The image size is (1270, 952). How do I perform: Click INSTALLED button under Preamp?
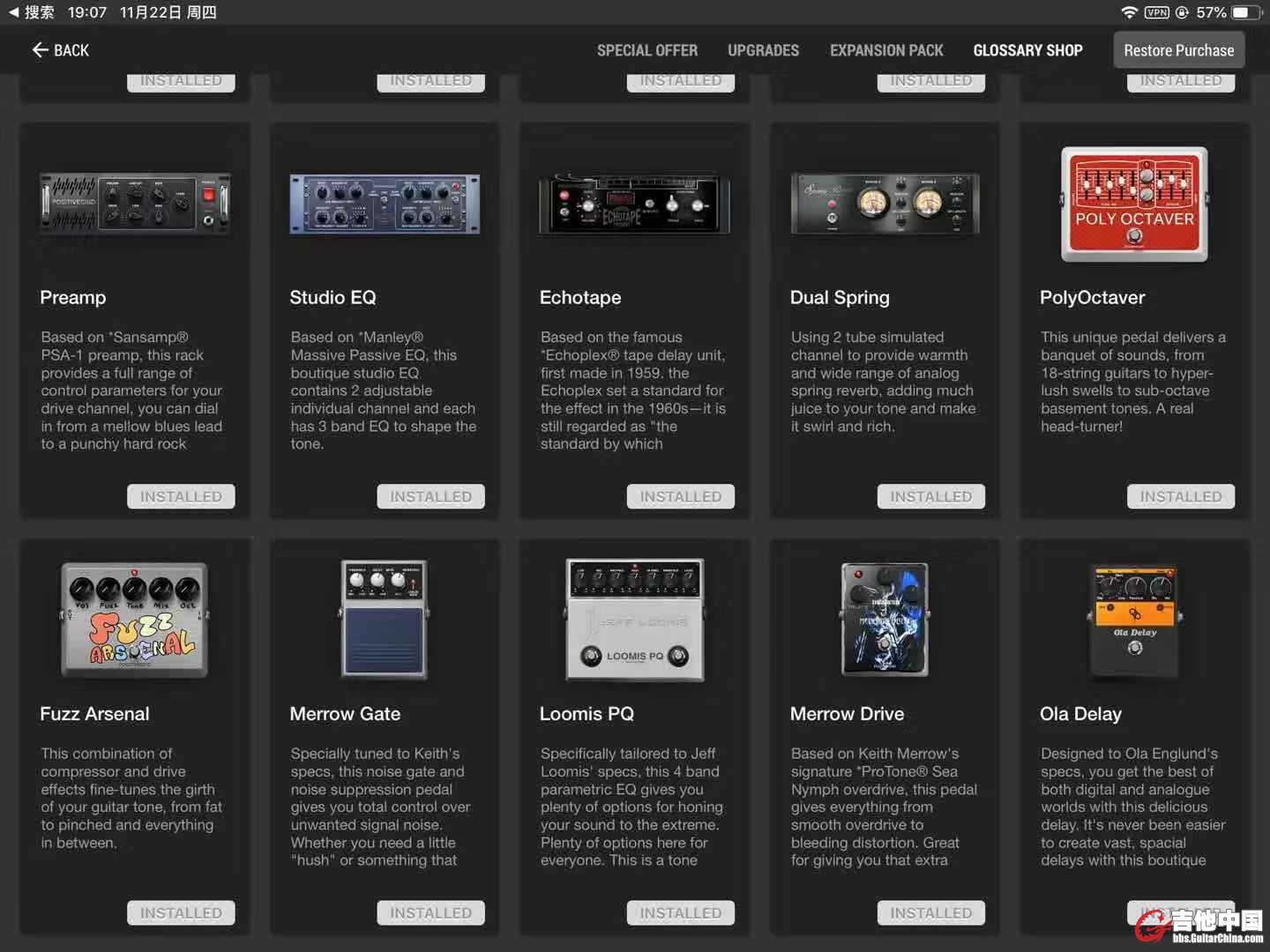tap(181, 496)
